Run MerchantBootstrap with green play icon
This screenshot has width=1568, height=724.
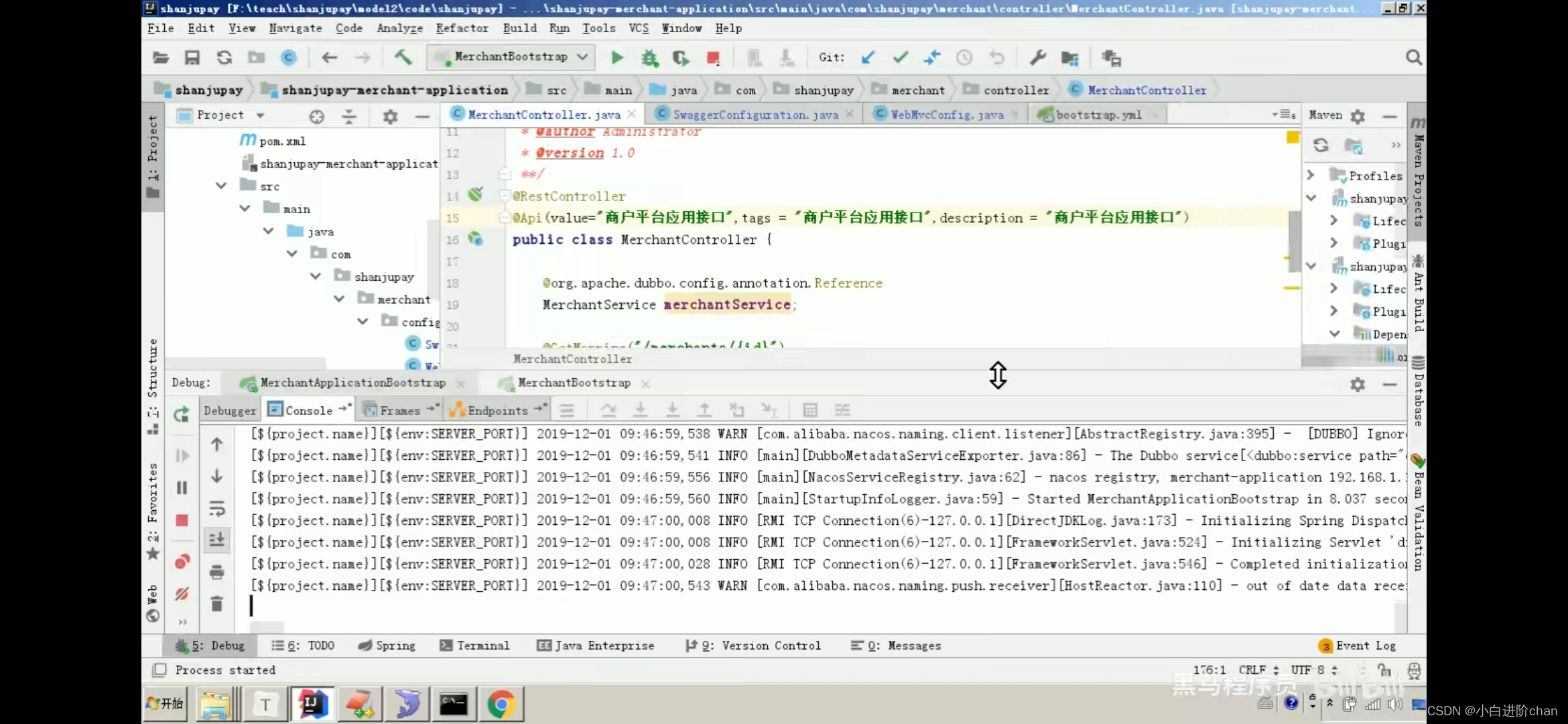[x=617, y=58]
